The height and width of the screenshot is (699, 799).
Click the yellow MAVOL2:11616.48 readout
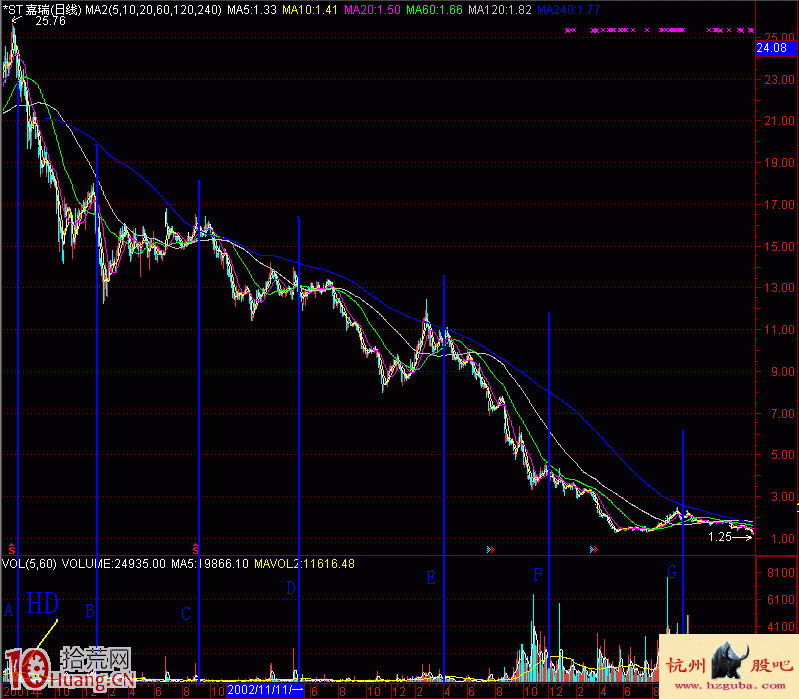coord(304,563)
